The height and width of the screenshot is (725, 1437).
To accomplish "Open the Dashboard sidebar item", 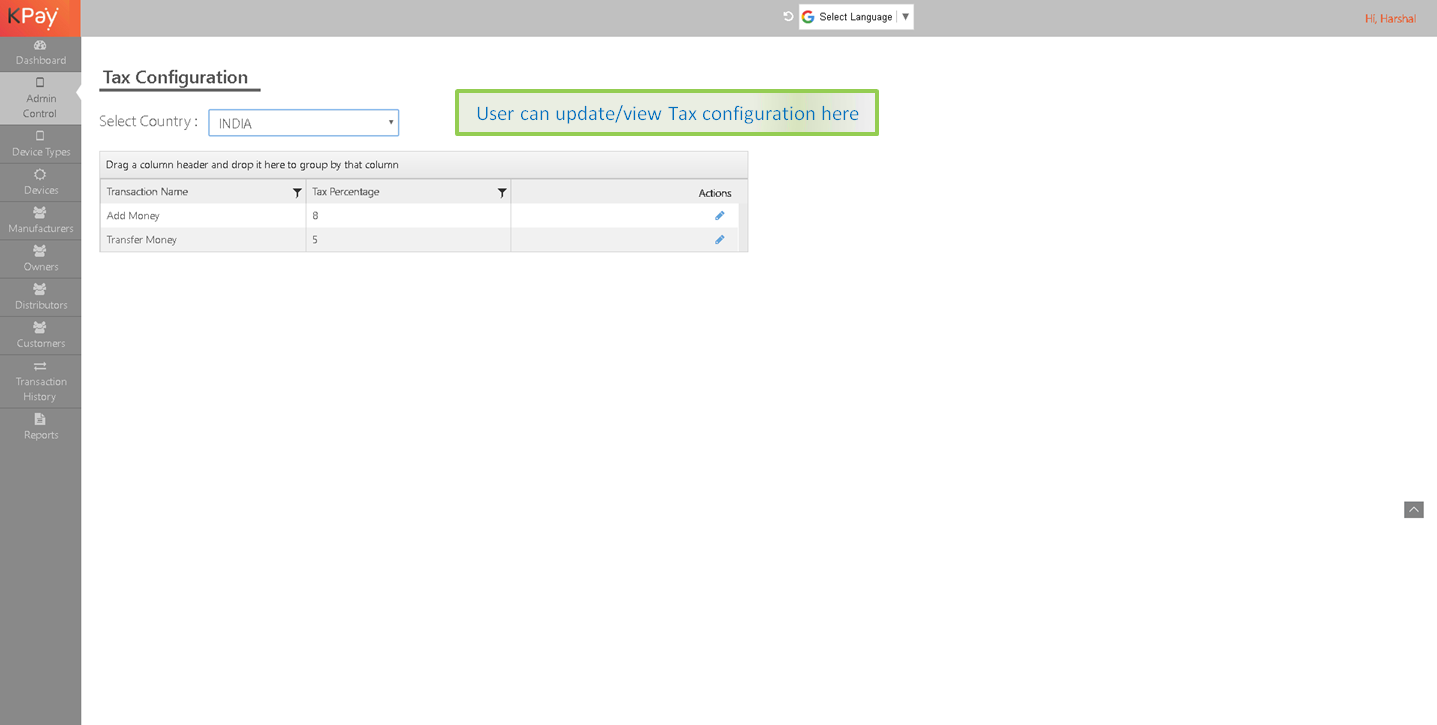I will coord(40,53).
